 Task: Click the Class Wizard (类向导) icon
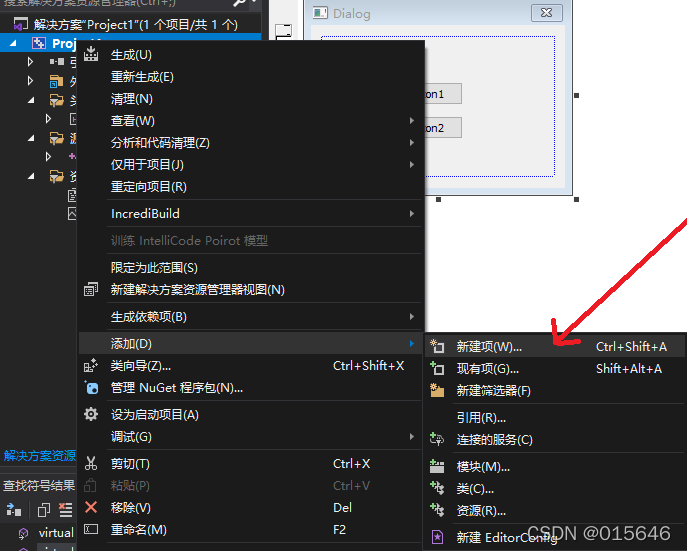(x=91, y=366)
